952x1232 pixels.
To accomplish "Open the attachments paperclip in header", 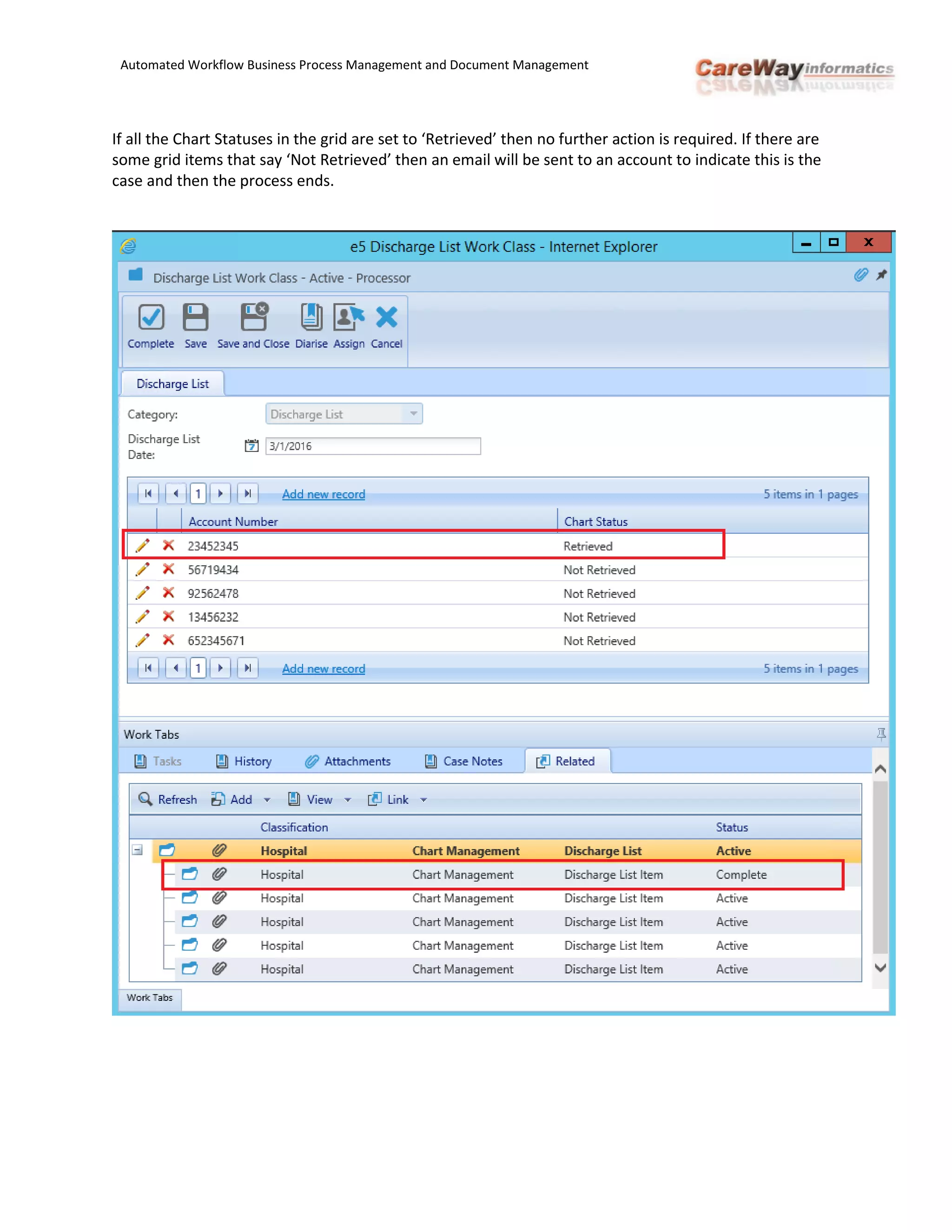I will pos(860,275).
